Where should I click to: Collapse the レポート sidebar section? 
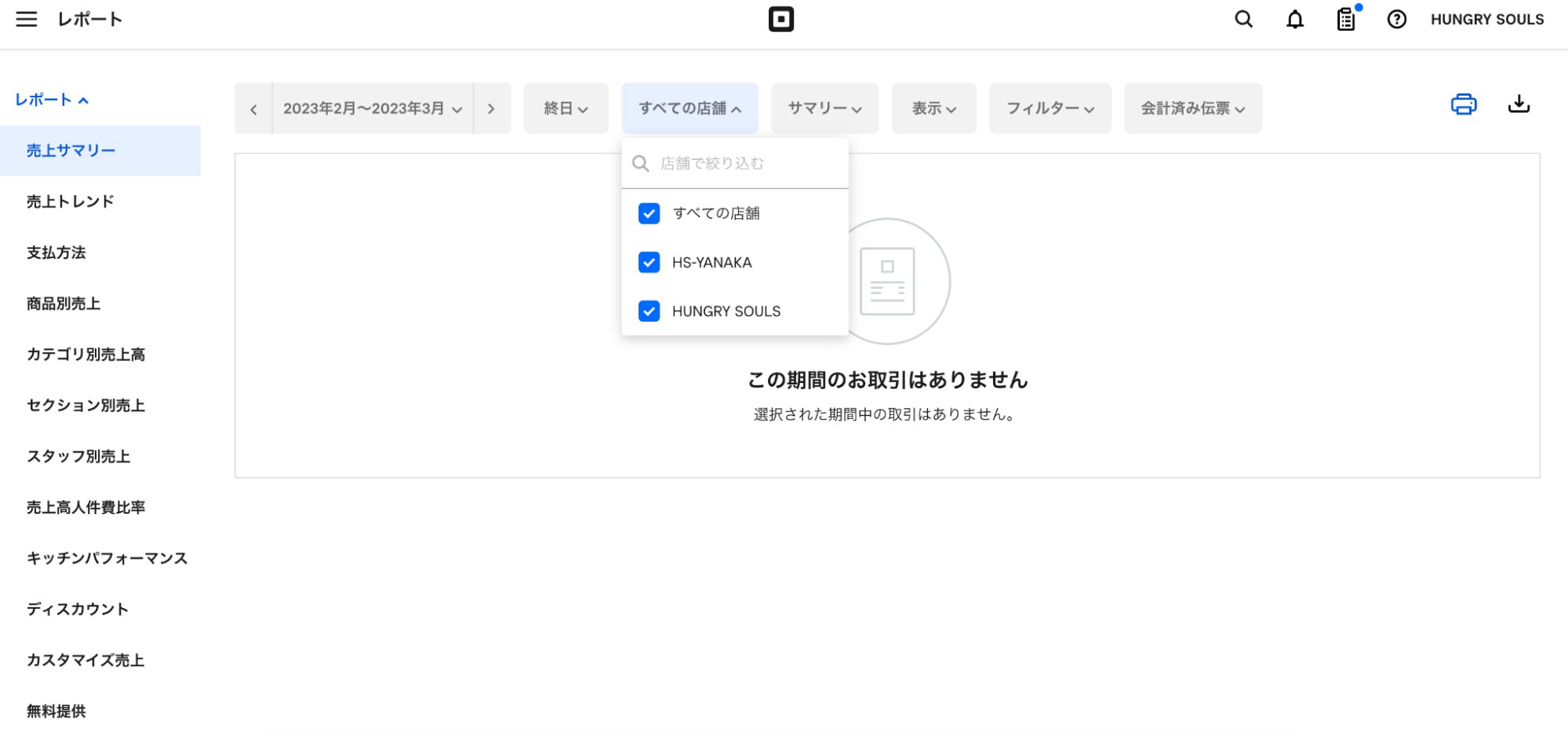(49, 100)
